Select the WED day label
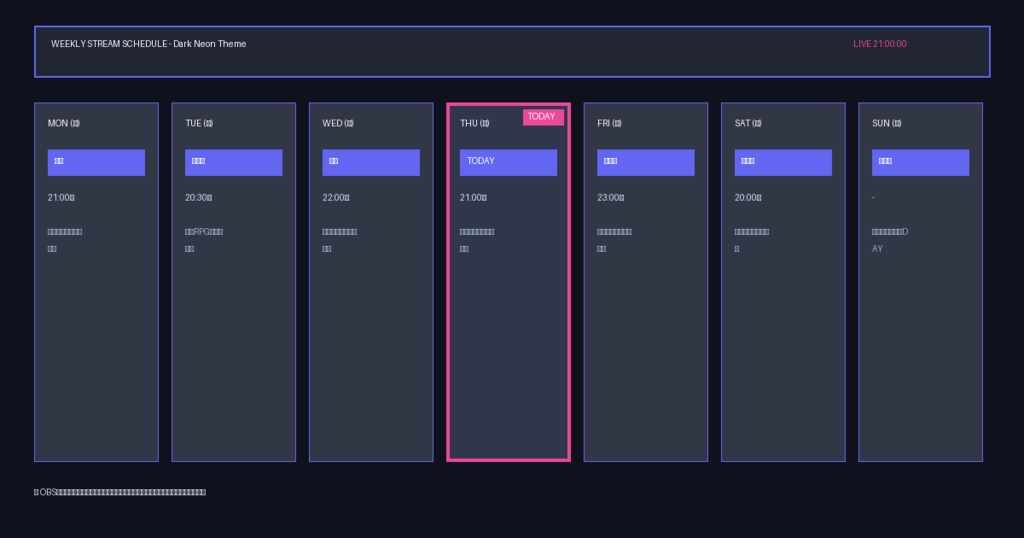The image size is (1024, 538). (338, 123)
